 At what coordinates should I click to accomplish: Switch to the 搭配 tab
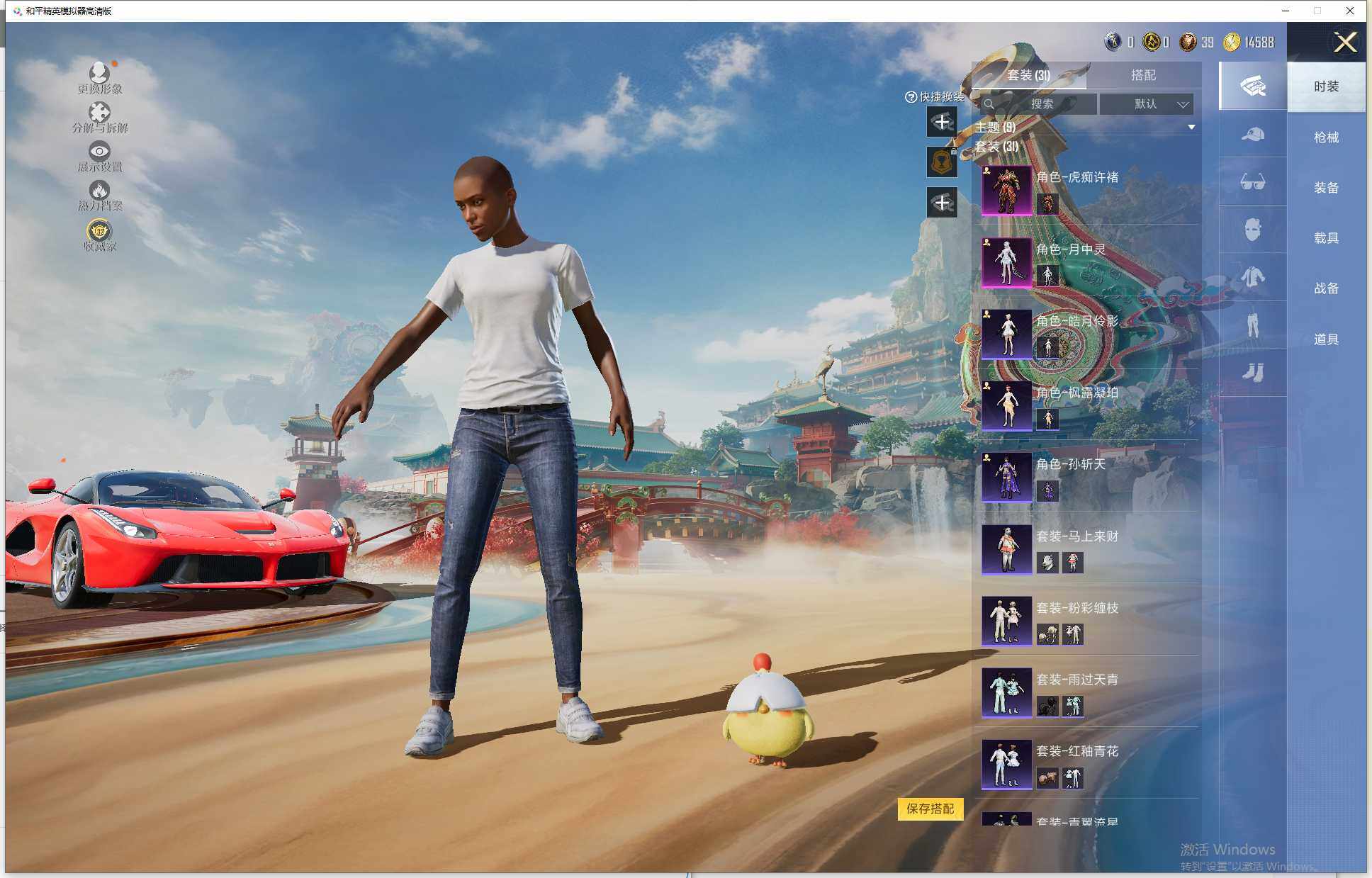click(1143, 75)
